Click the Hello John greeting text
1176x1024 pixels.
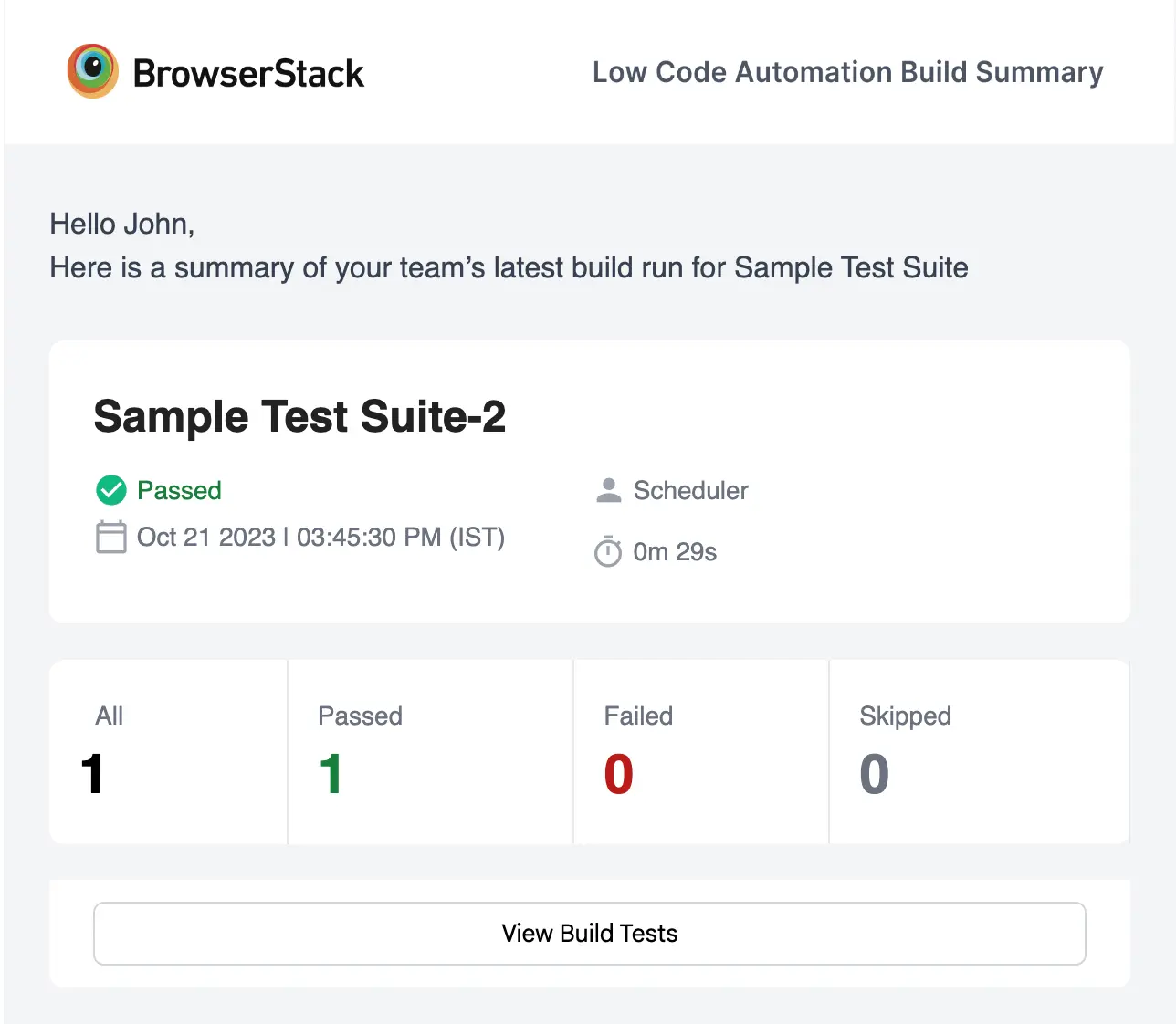coord(121,224)
